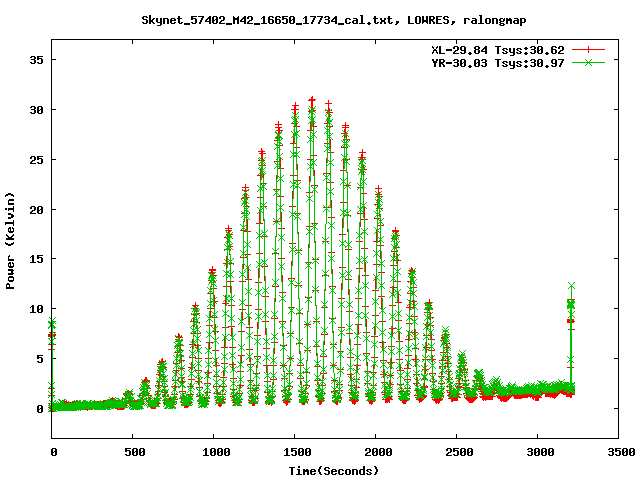Click the 10 tick label on the y-axis
Viewport: 640px width, 480px height.
point(37,309)
